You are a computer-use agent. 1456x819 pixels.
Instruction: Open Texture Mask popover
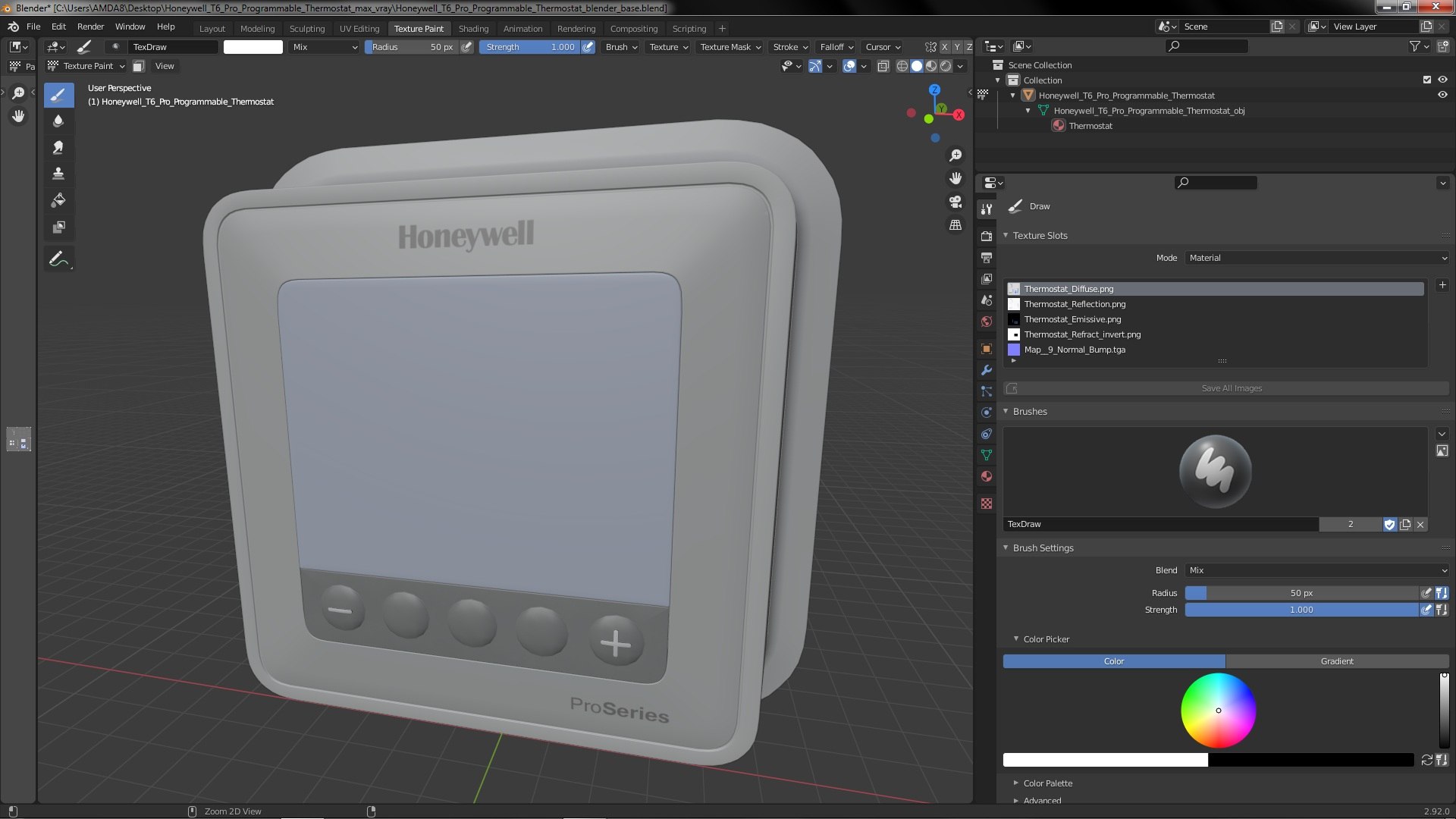click(x=730, y=47)
